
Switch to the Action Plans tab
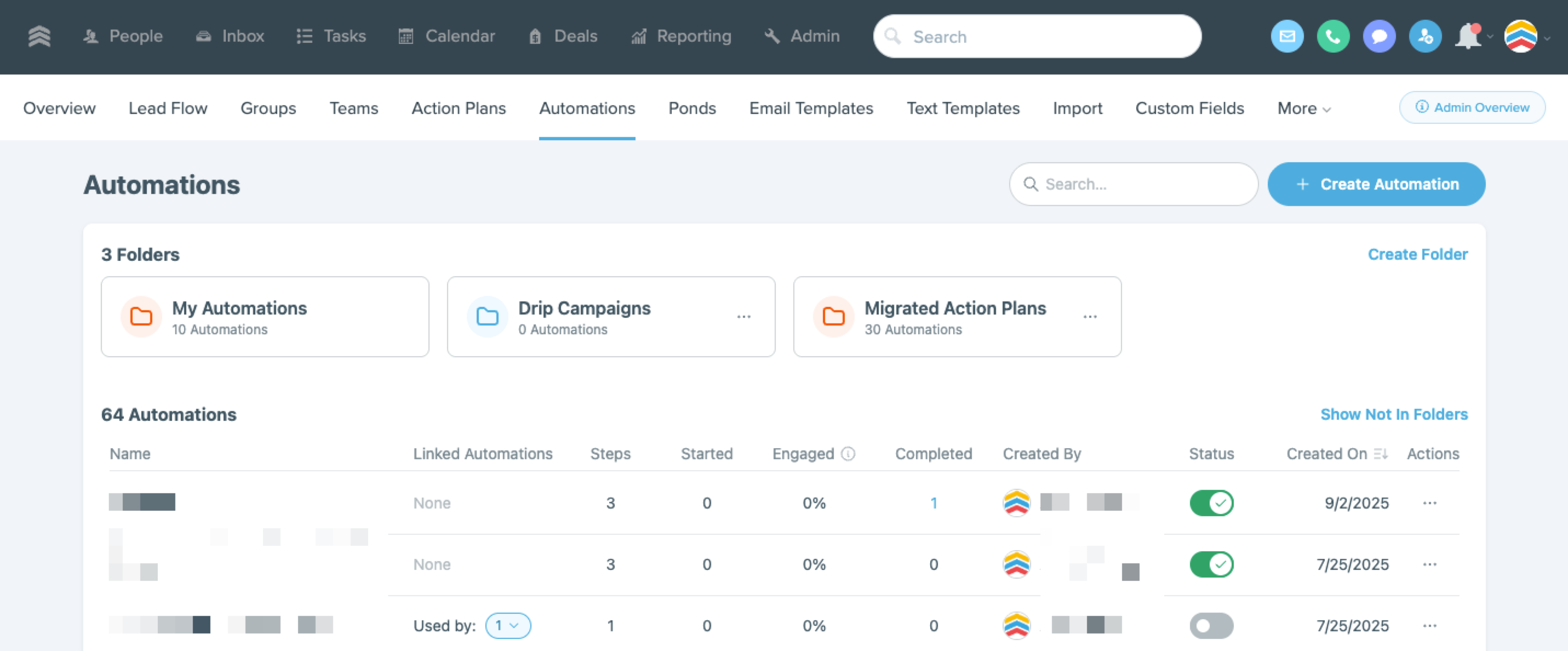tap(459, 108)
